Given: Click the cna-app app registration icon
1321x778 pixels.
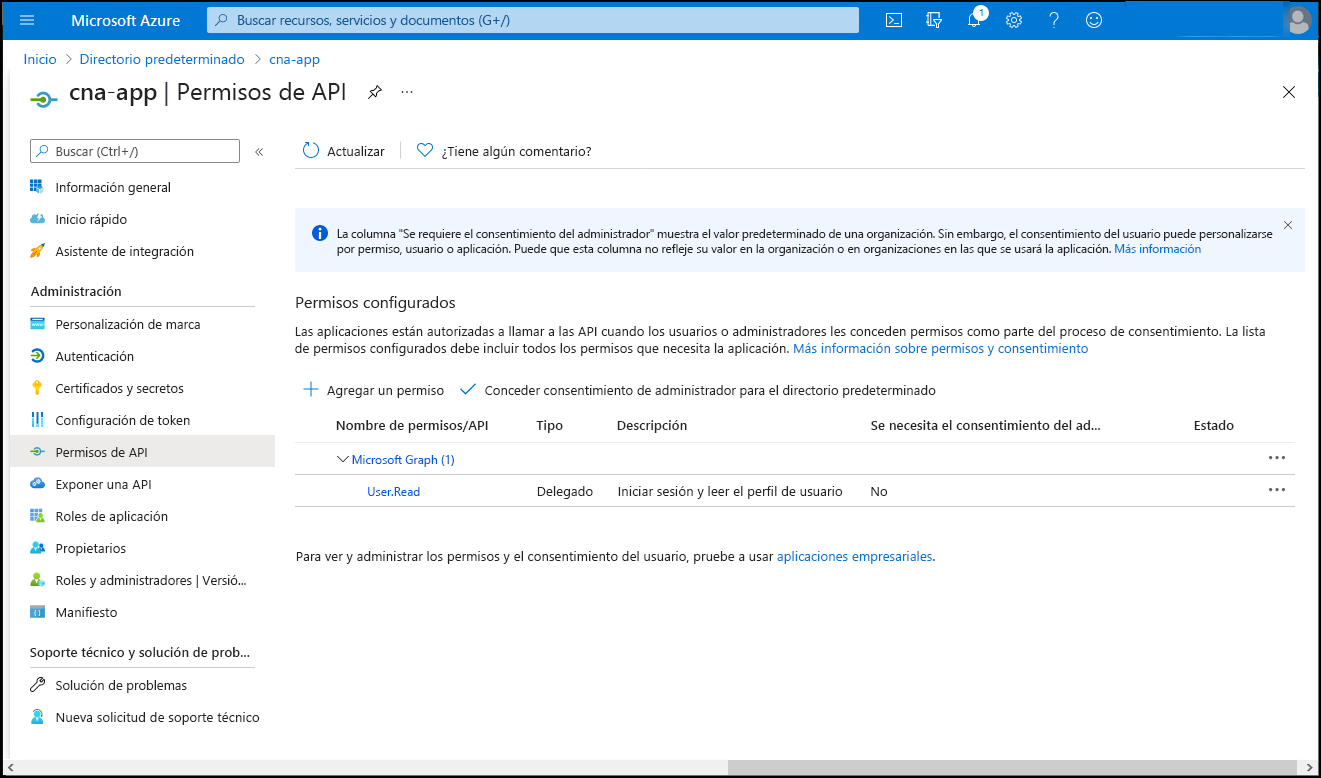Looking at the screenshot, I should coord(42,97).
